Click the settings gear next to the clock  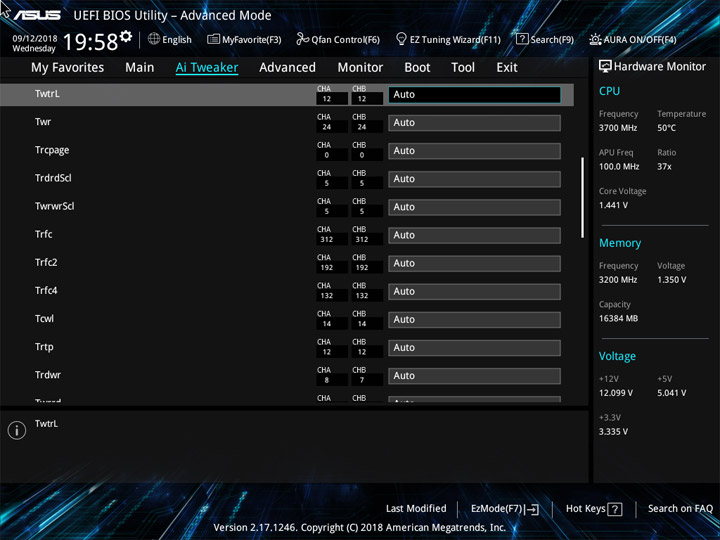126,36
